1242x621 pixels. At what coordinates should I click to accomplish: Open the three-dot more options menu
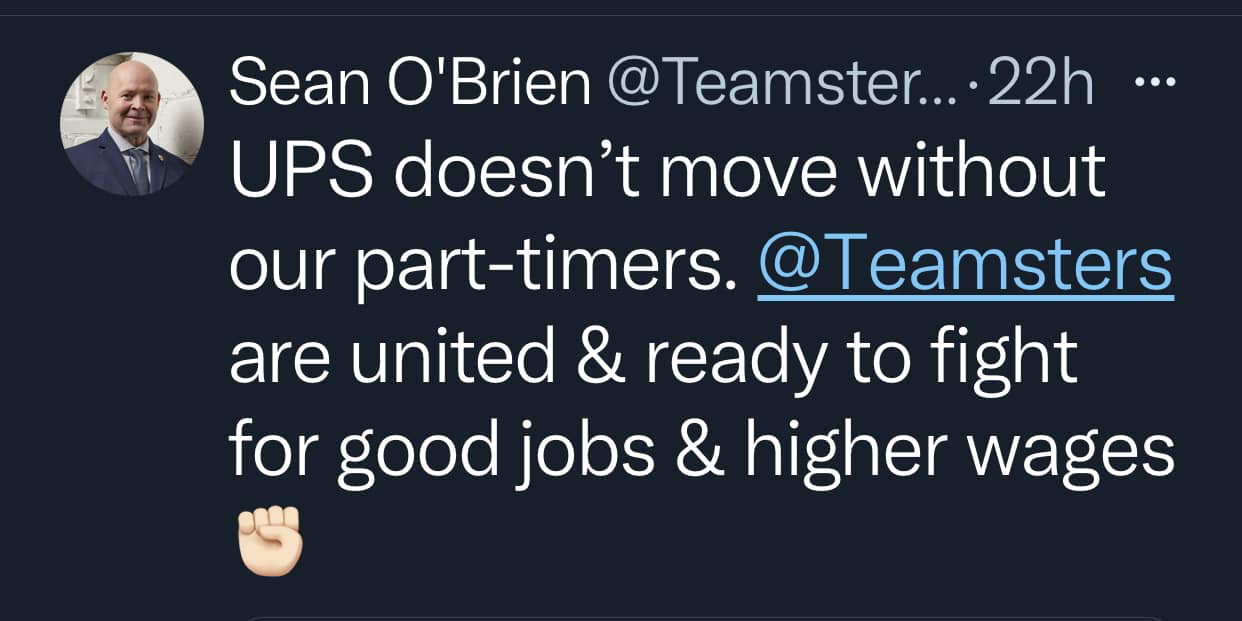coord(1156,84)
